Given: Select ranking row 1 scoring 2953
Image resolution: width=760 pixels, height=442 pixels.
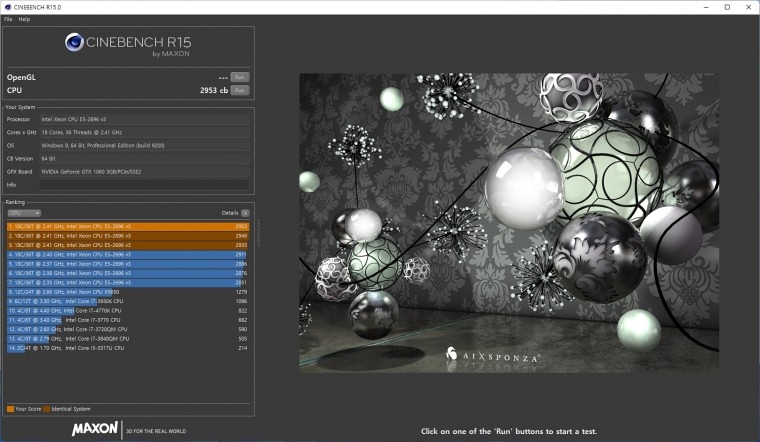Looking at the screenshot, I should [x=128, y=226].
